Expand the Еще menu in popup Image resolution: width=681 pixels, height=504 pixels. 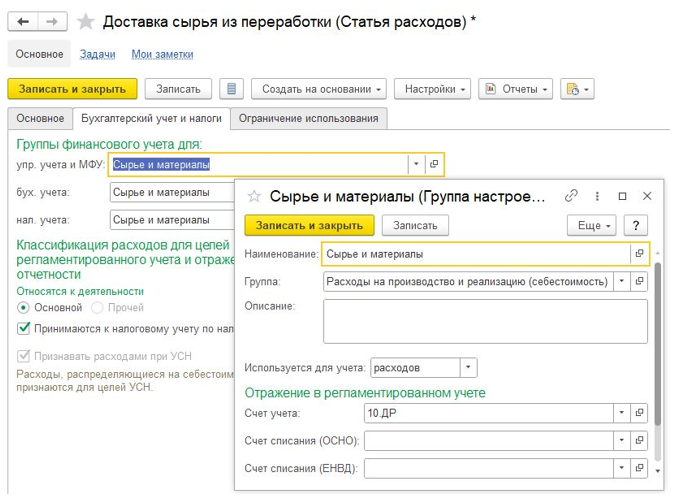(x=592, y=225)
